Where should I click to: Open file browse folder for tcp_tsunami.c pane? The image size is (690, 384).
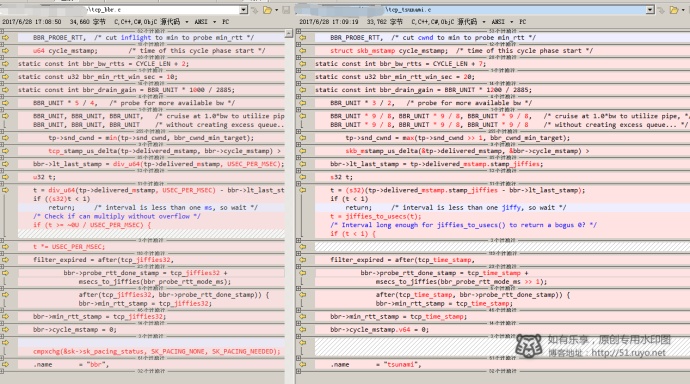click(673, 10)
